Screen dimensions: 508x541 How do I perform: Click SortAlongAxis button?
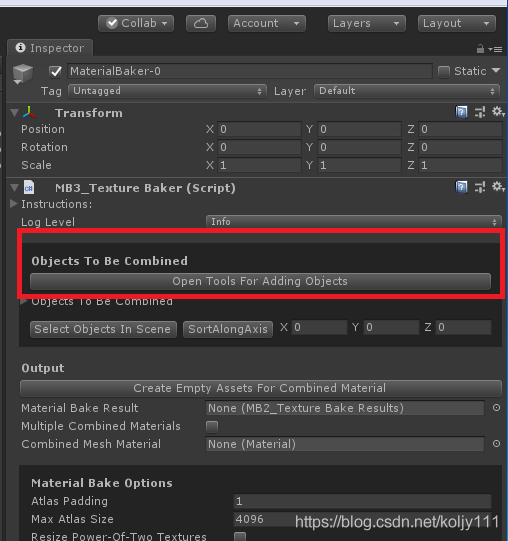pos(228,329)
